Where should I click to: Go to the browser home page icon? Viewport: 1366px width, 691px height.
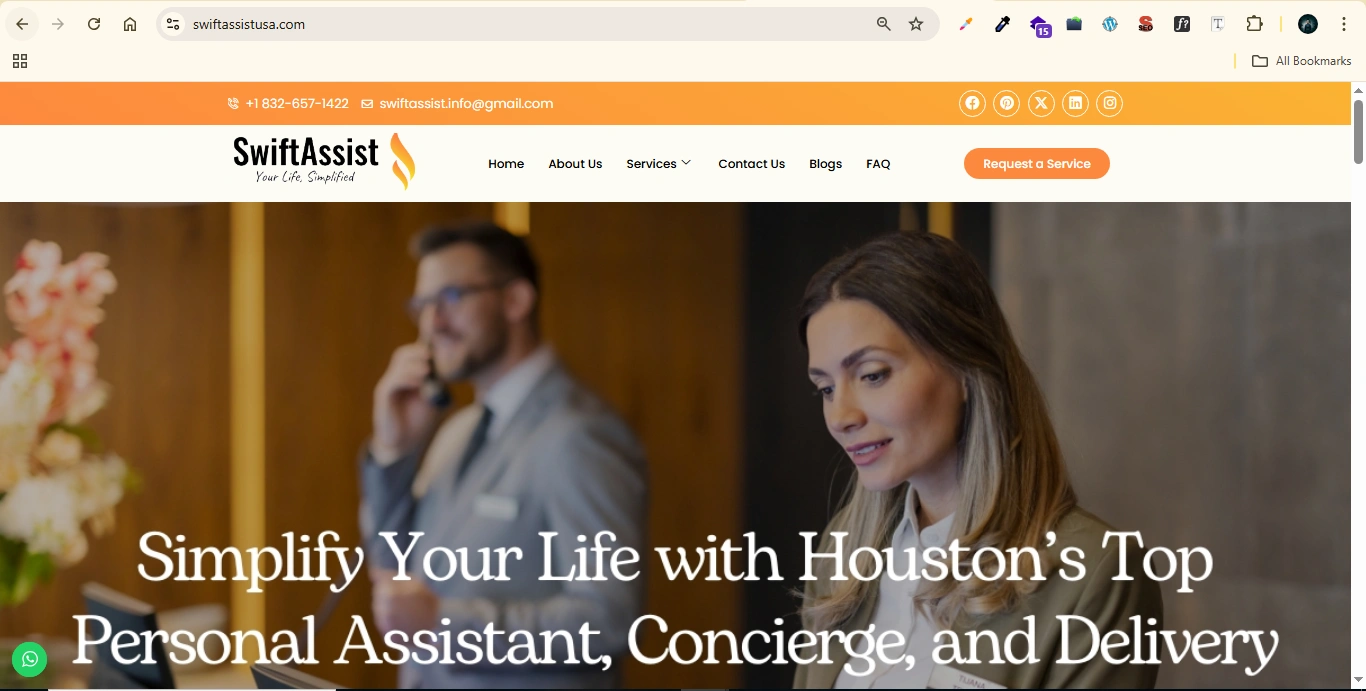130,24
